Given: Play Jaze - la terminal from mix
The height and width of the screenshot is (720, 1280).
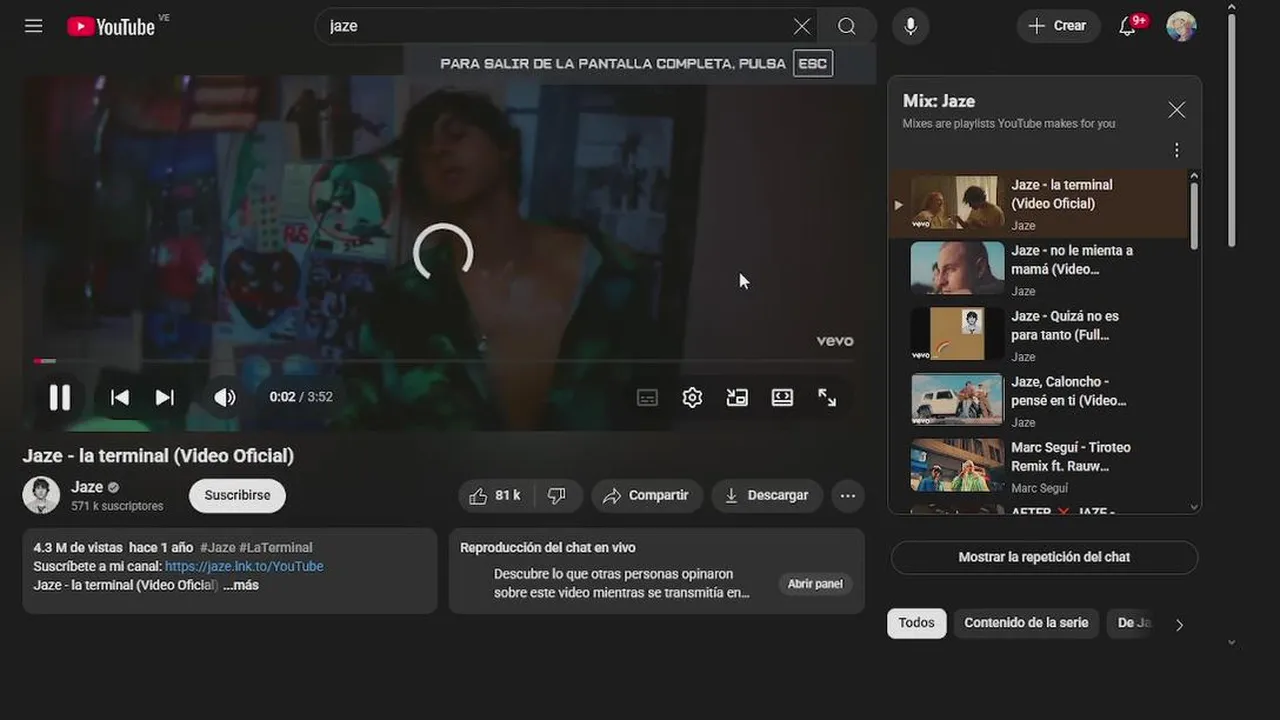Looking at the screenshot, I should point(1038,204).
